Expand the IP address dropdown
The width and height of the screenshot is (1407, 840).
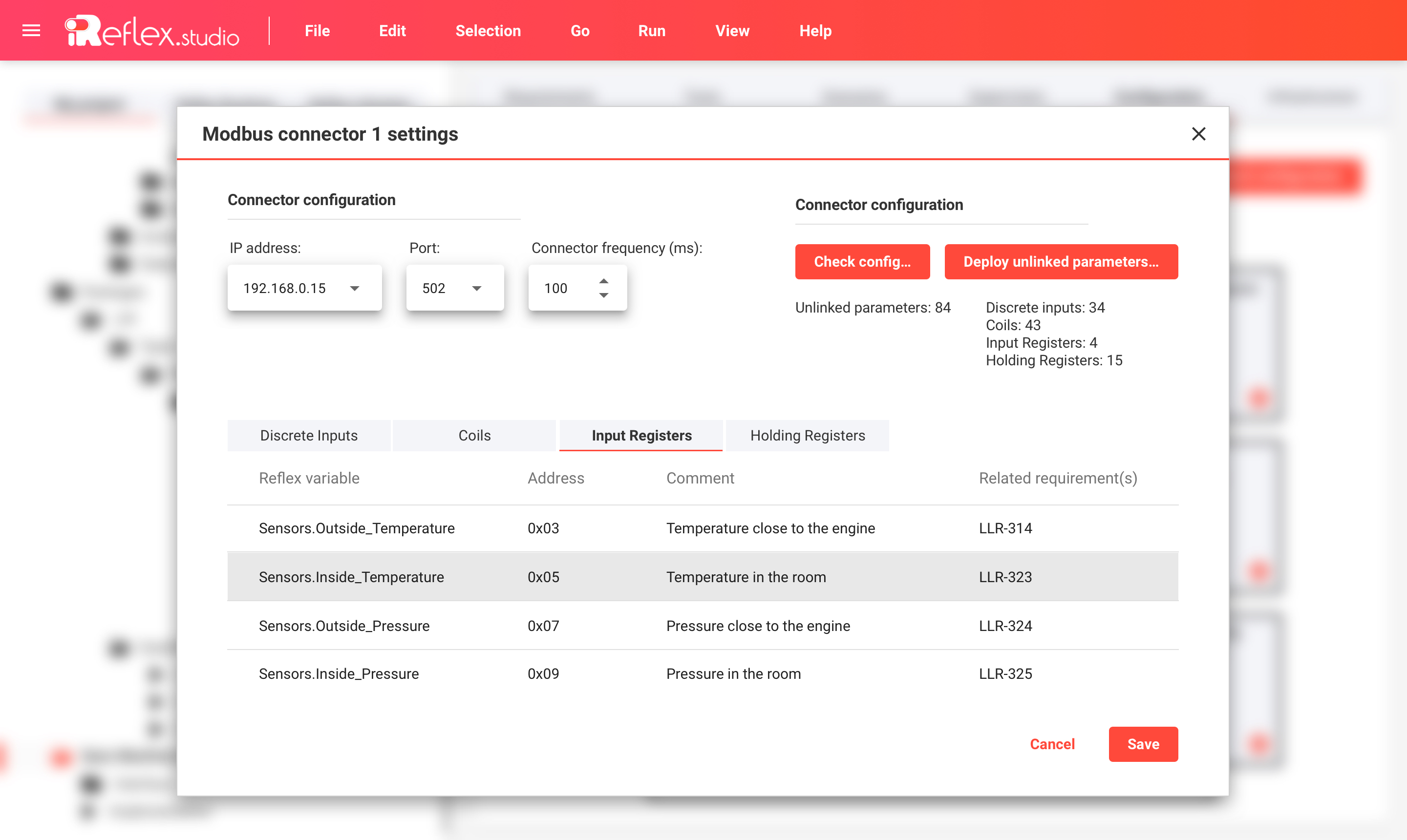(x=355, y=288)
